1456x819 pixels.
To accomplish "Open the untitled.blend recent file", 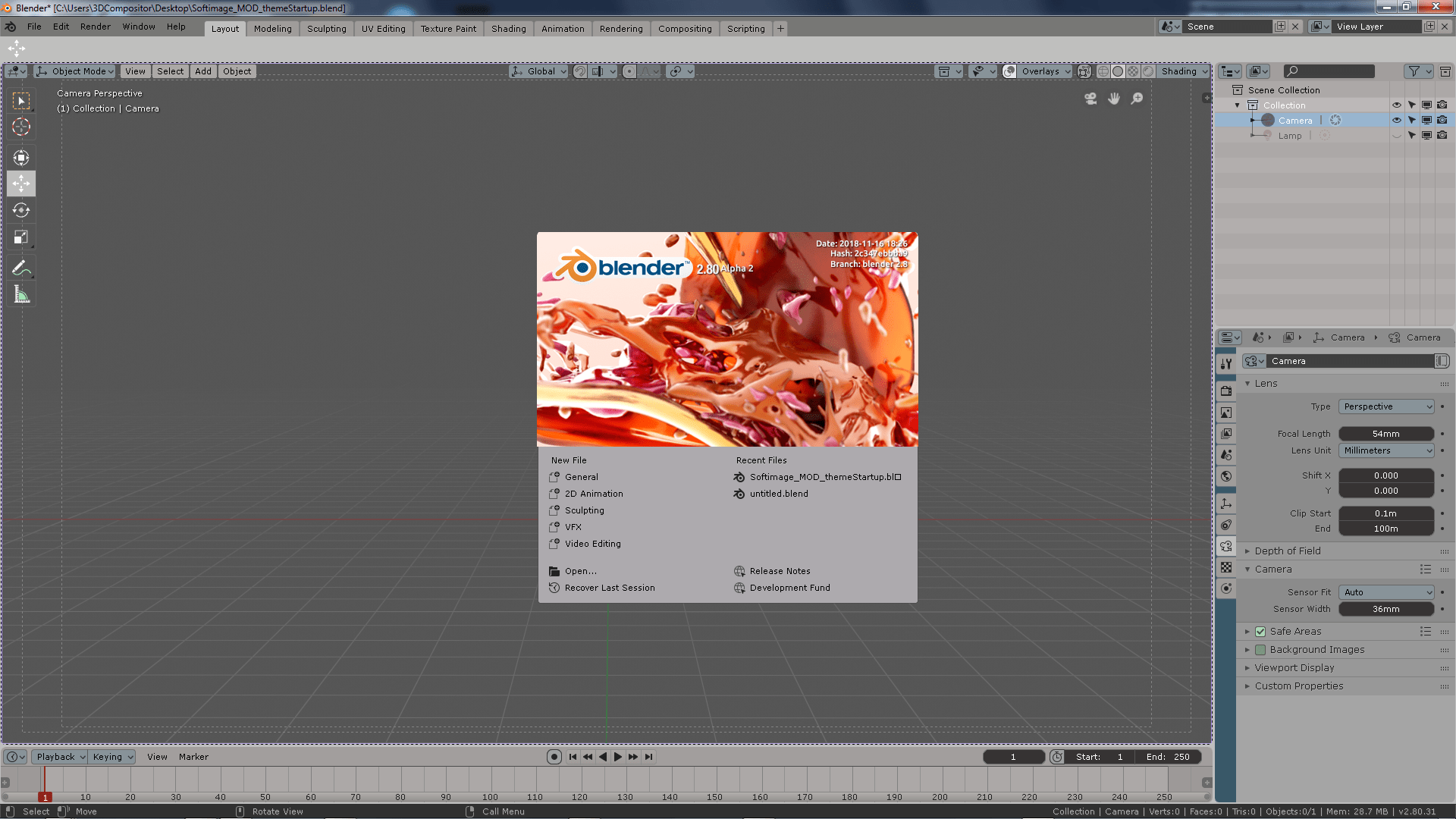I will pyautogui.click(x=778, y=494).
